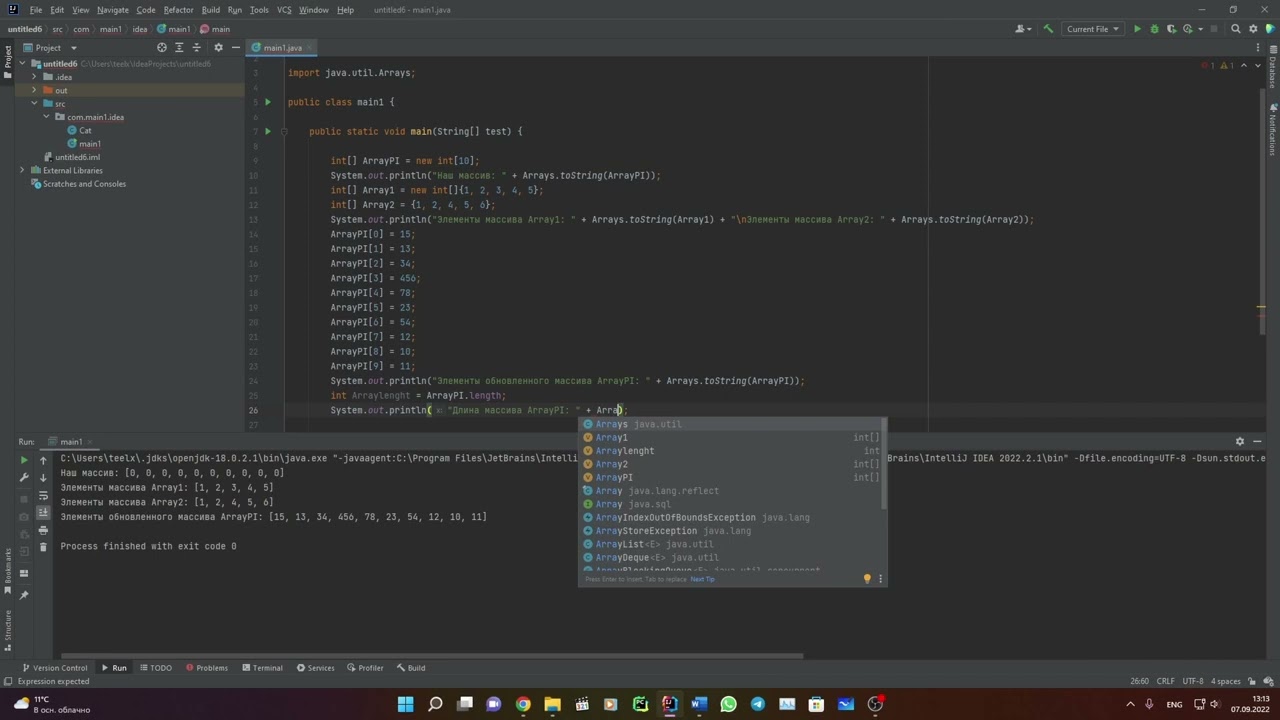Open Run panel settings gear
Screen dimensions: 1280x720
click(x=1240, y=441)
